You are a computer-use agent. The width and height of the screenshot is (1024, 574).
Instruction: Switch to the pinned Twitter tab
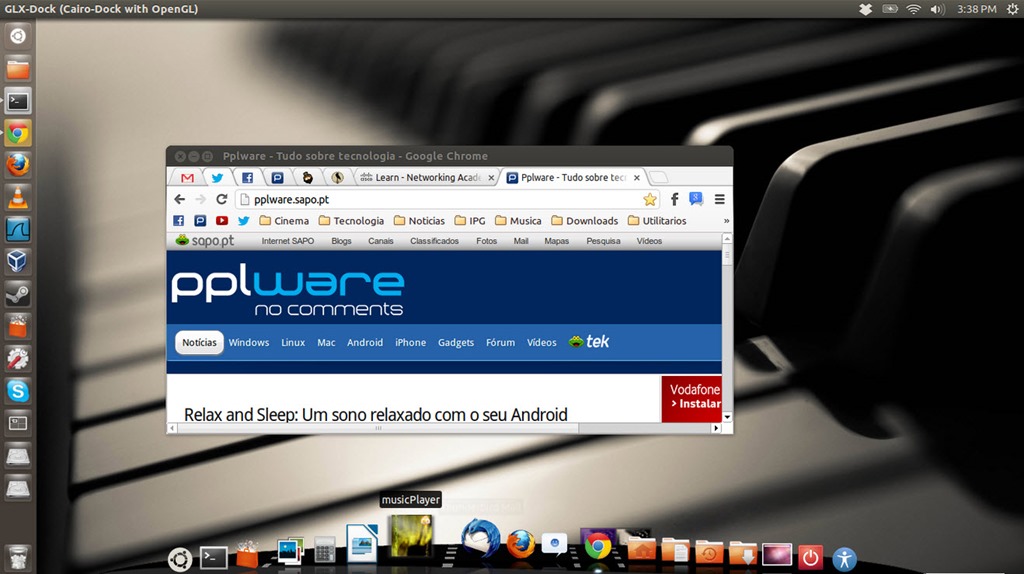click(x=217, y=178)
